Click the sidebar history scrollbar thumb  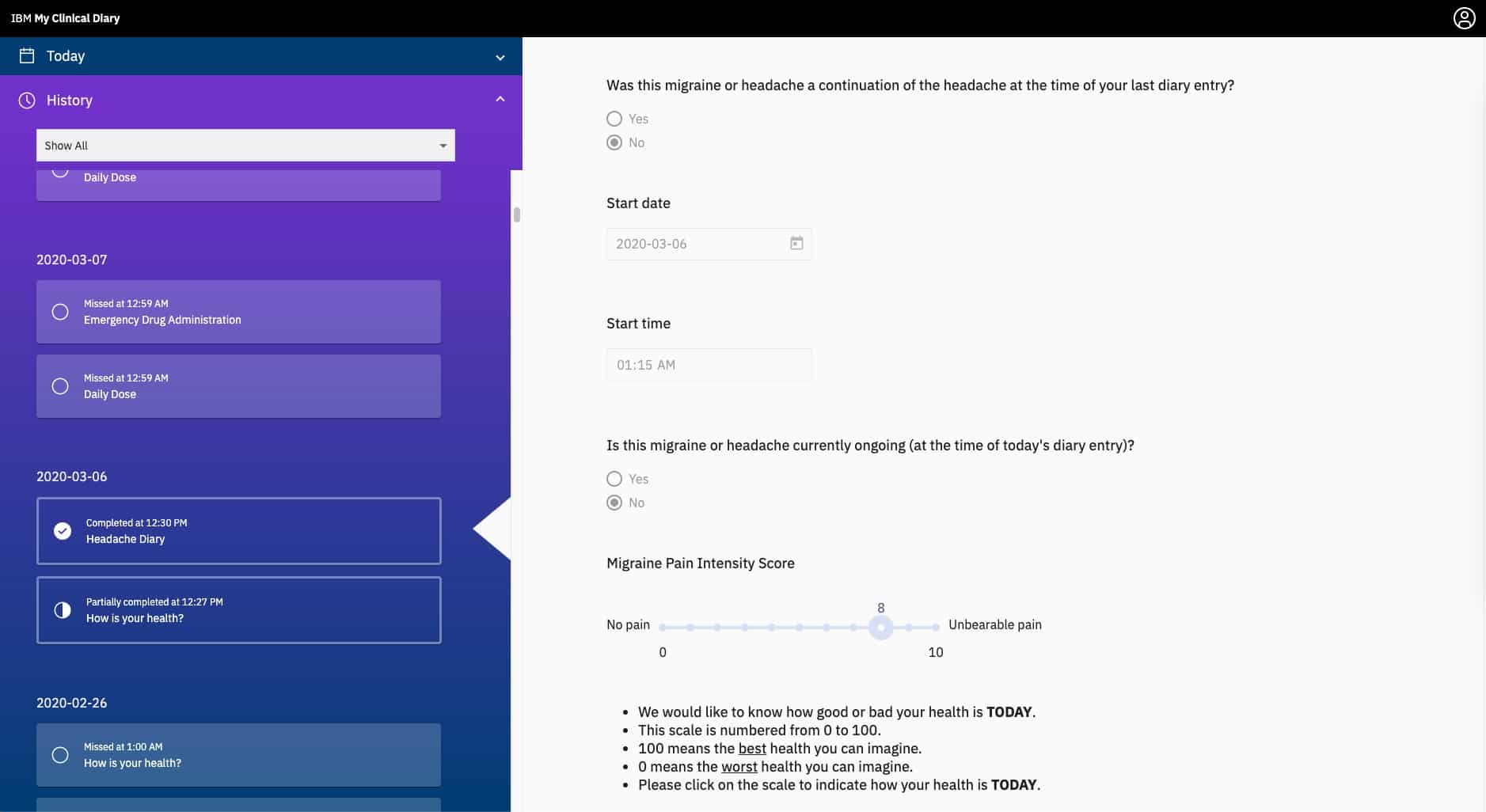point(516,214)
